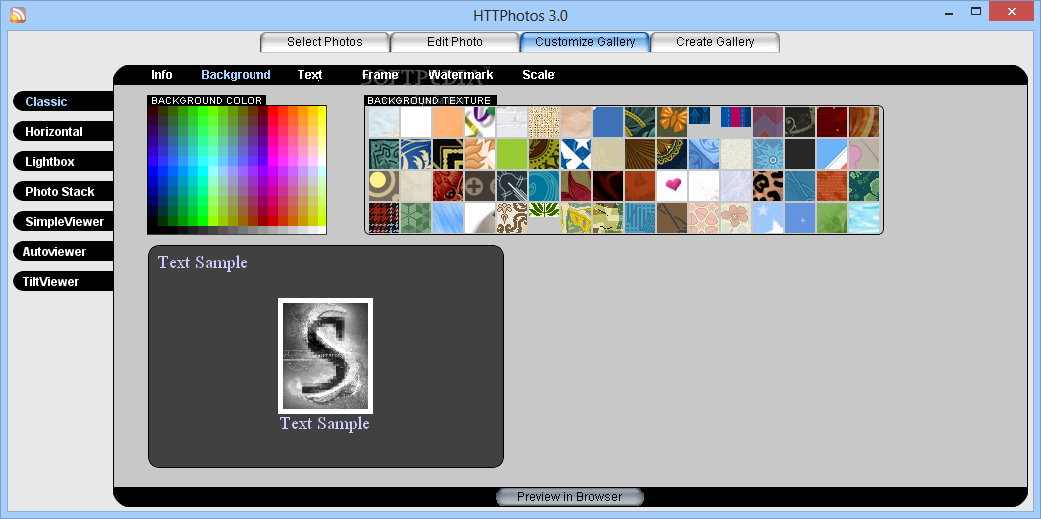Open the Watermark settings section
The height and width of the screenshot is (519, 1041).
(461, 75)
